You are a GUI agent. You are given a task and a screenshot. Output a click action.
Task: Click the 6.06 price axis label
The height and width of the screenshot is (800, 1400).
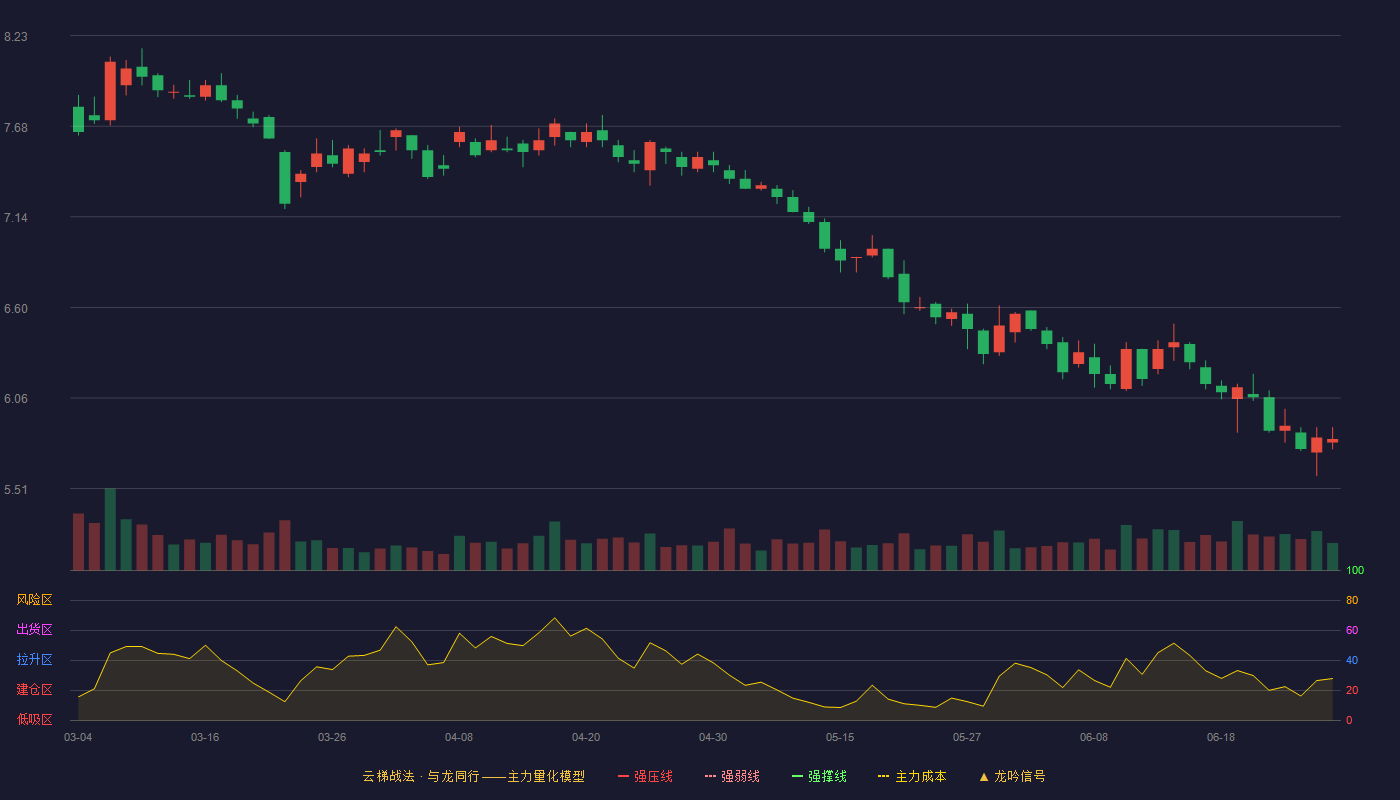(16, 399)
